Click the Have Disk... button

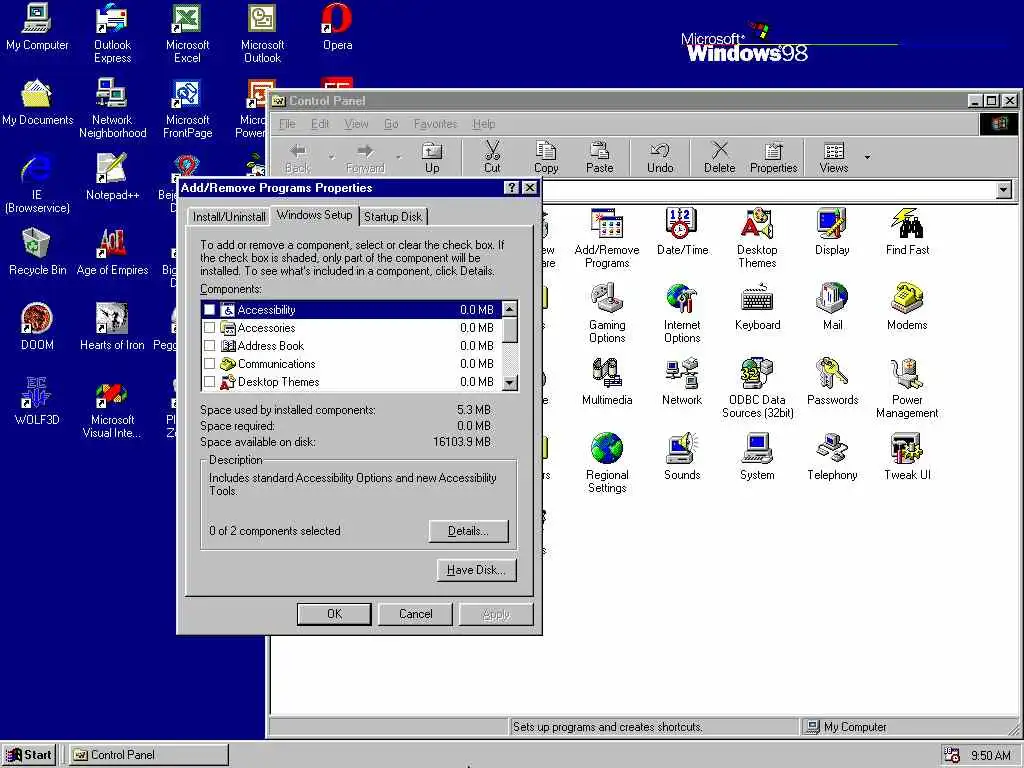476,570
